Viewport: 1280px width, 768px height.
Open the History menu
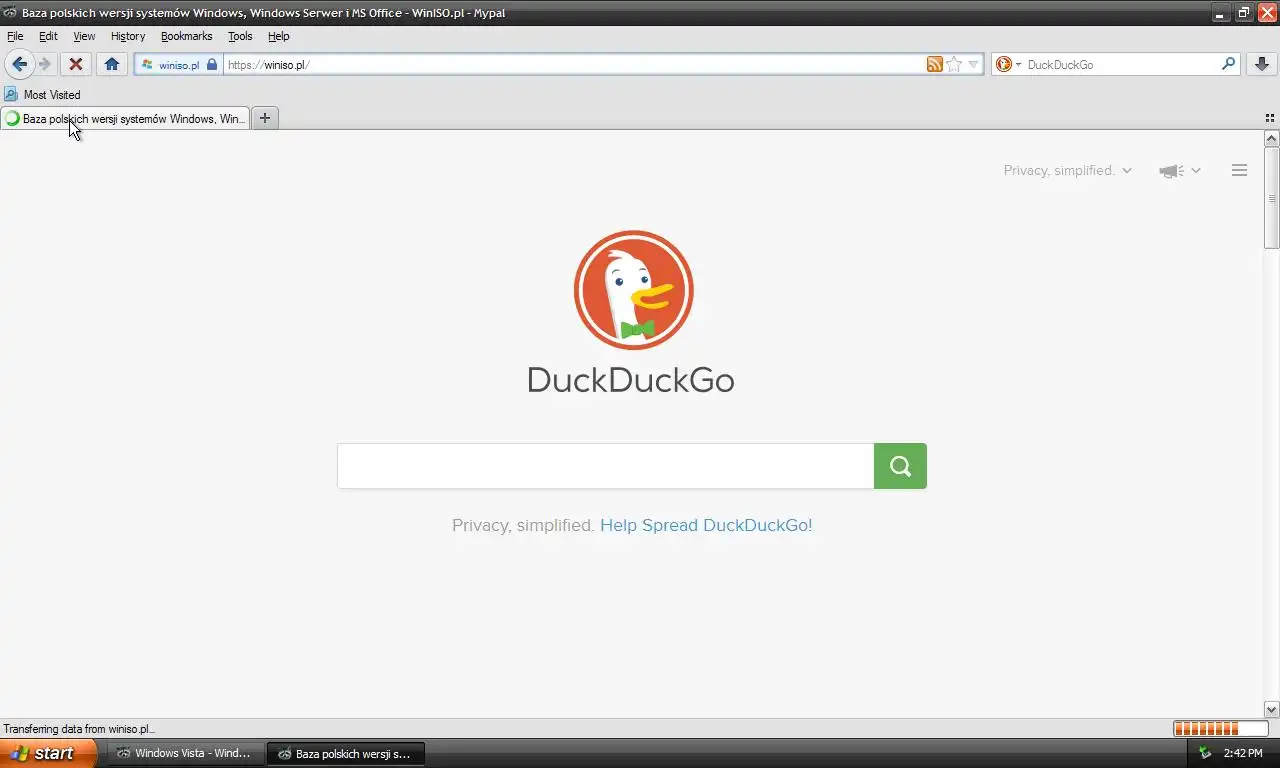coord(128,36)
